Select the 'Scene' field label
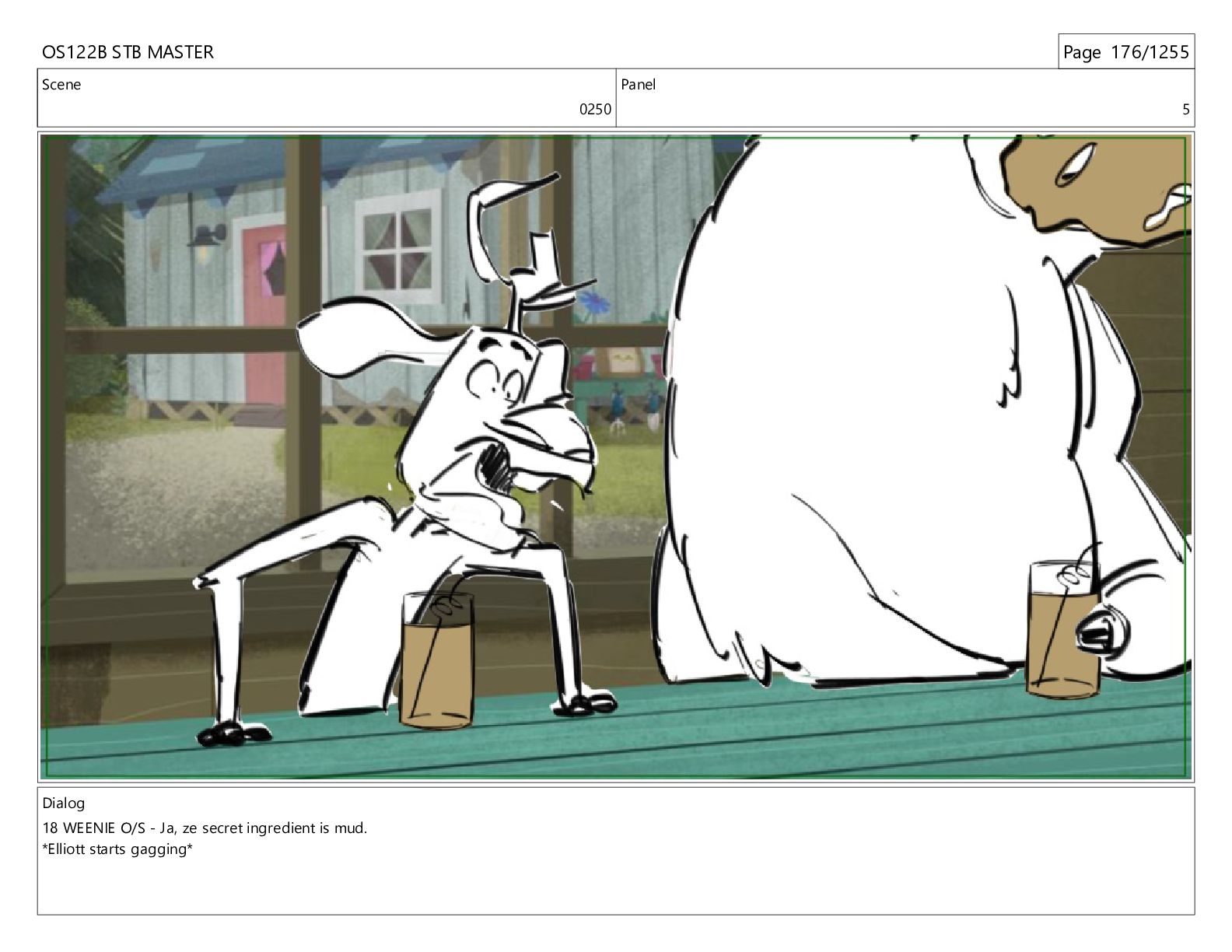 click(61, 85)
